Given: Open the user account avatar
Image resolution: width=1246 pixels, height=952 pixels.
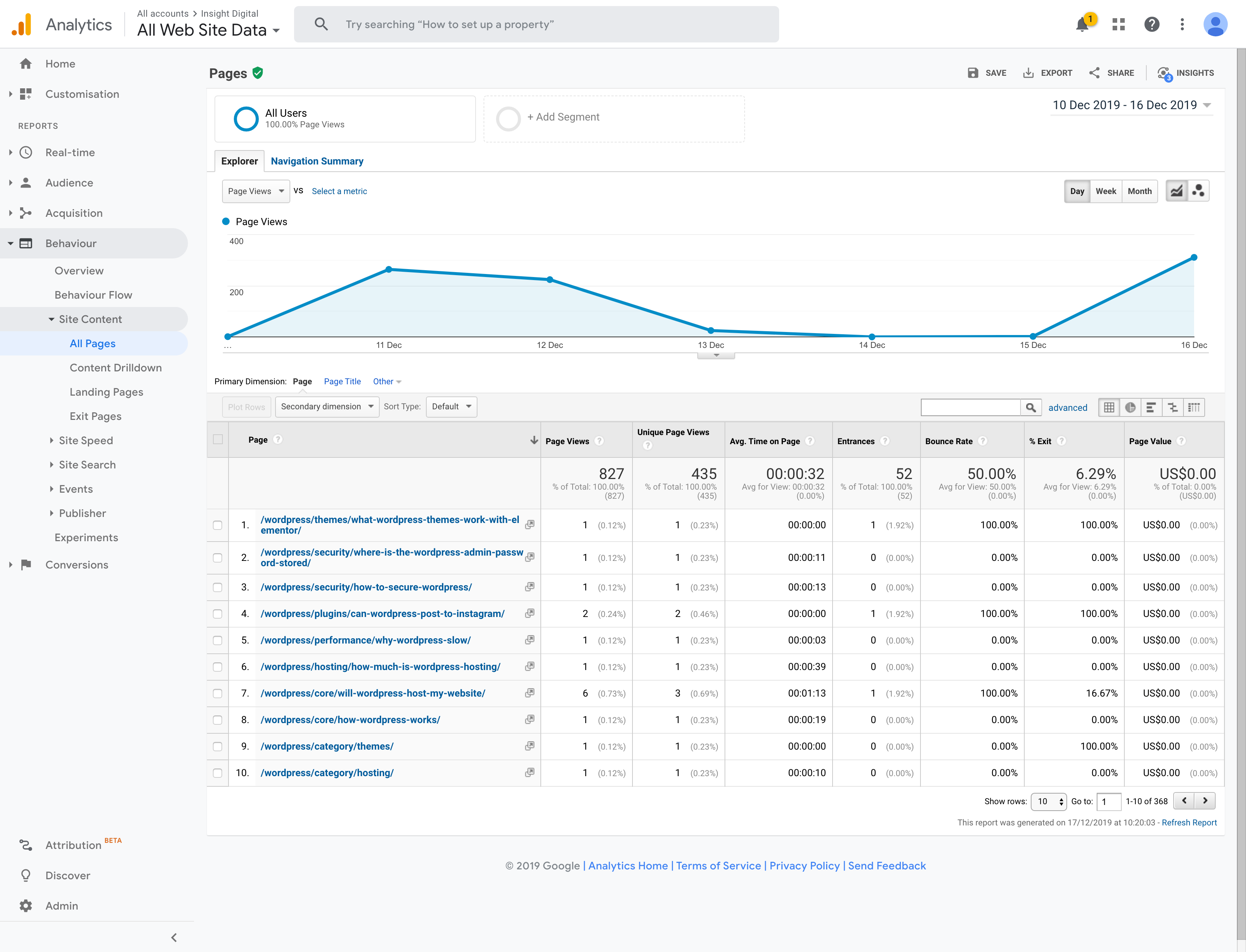Looking at the screenshot, I should tap(1215, 24).
